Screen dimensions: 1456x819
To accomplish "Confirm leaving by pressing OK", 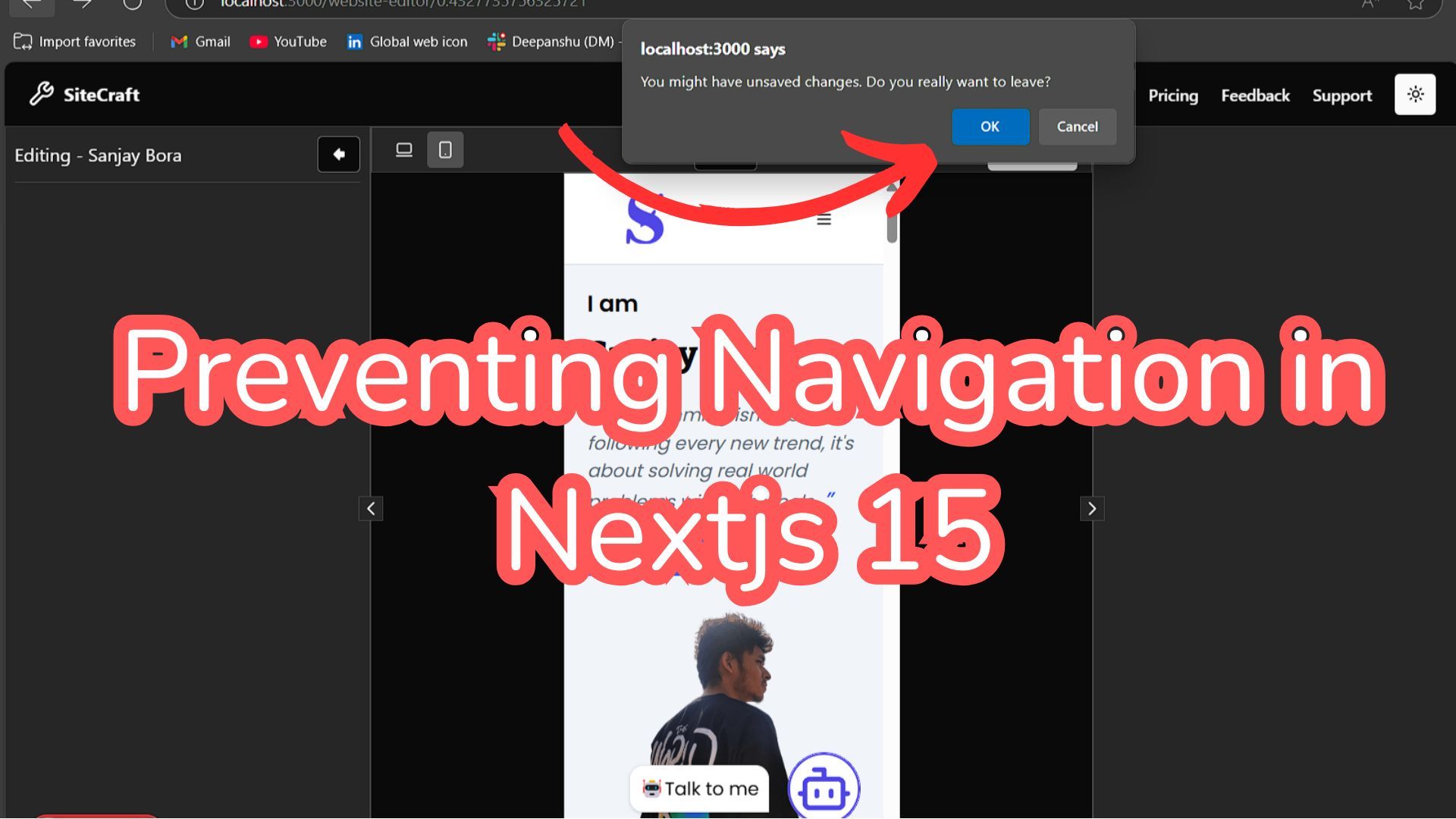I will pyautogui.click(x=990, y=127).
